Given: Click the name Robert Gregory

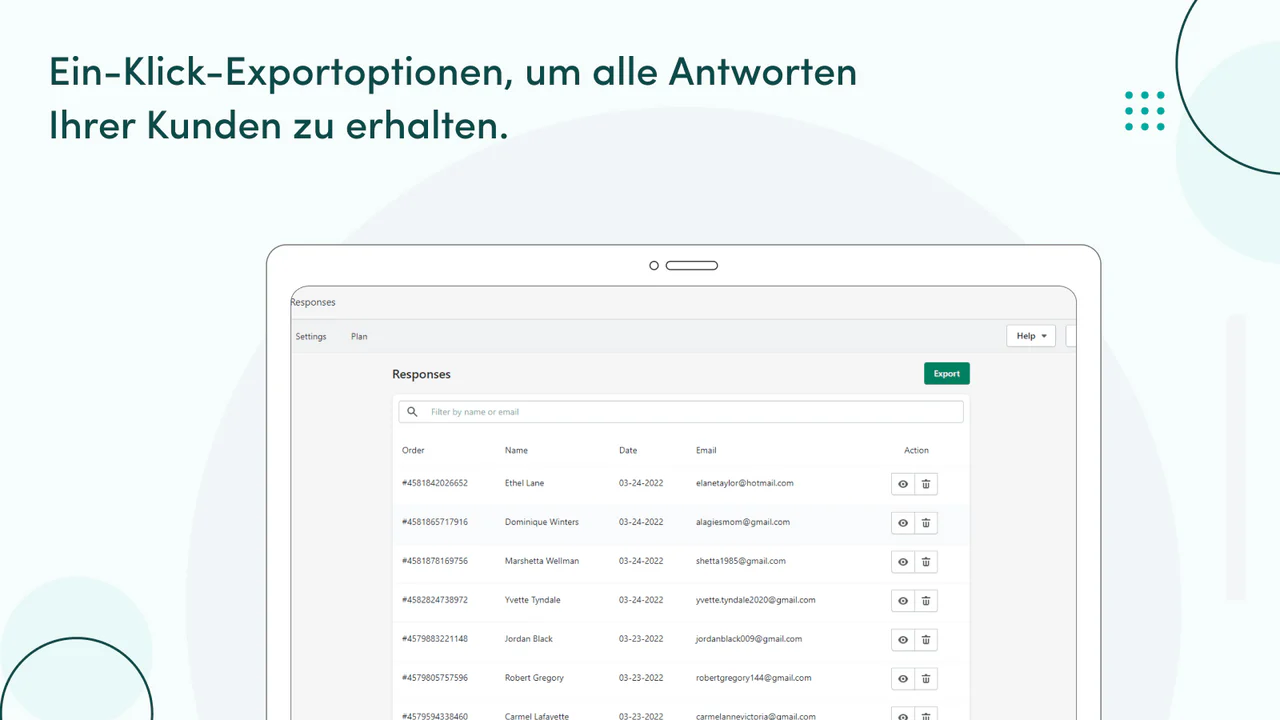Looking at the screenshot, I should click(x=534, y=678).
